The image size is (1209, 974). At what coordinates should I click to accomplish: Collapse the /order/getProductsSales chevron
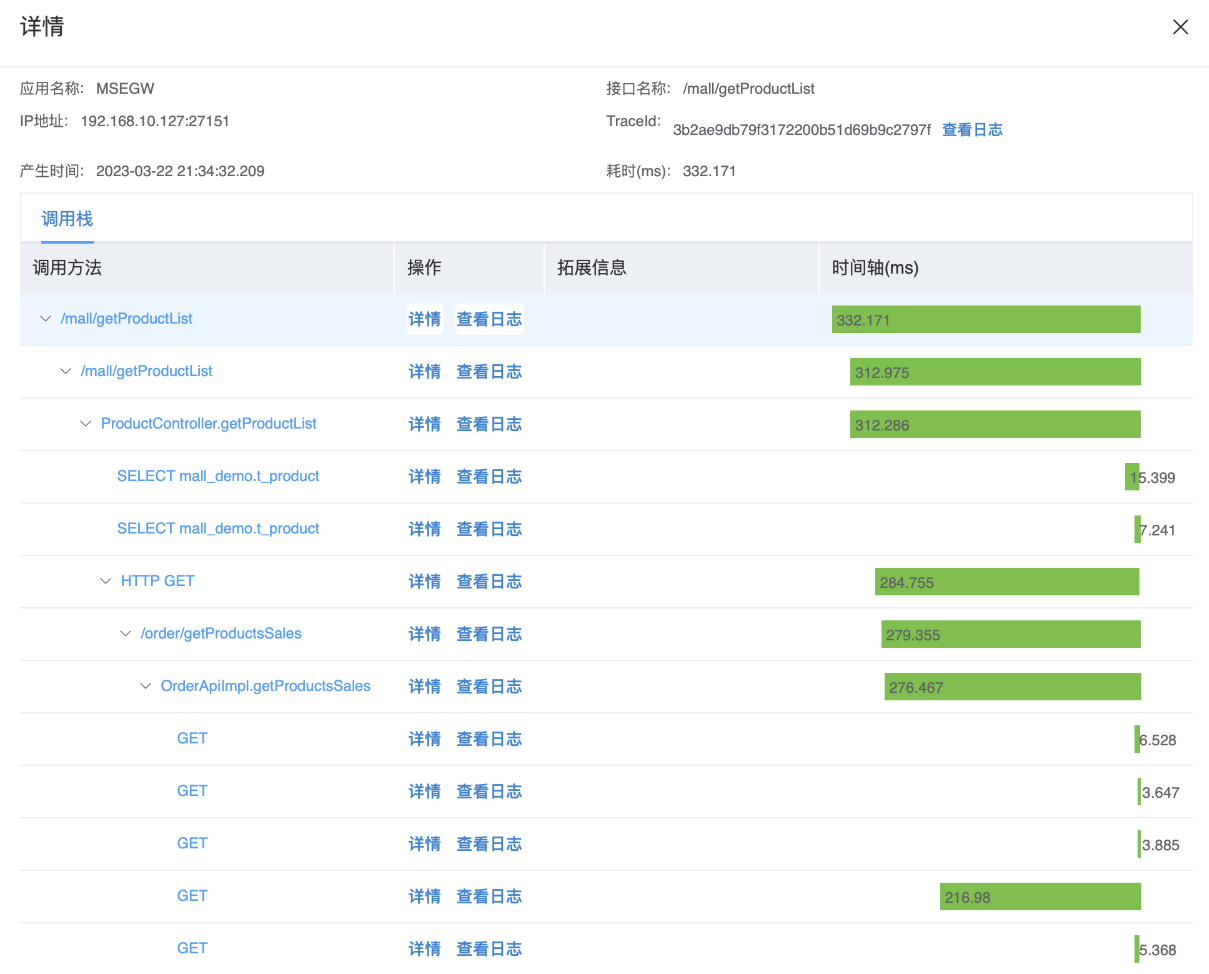click(x=125, y=634)
